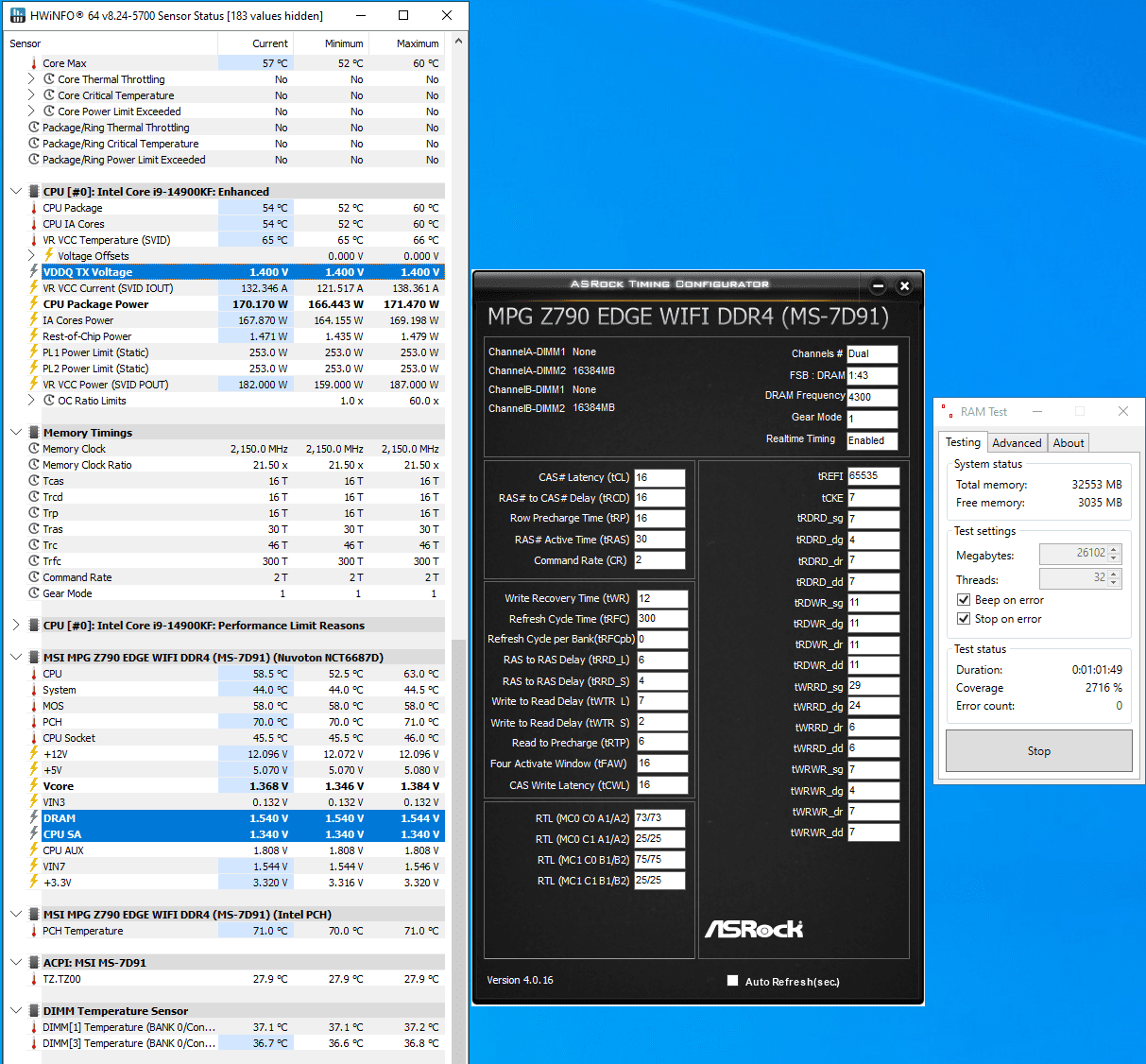Click the Megabytes value field
The height and width of the screenshot is (1064, 1146).
(x=1073, y=554)
